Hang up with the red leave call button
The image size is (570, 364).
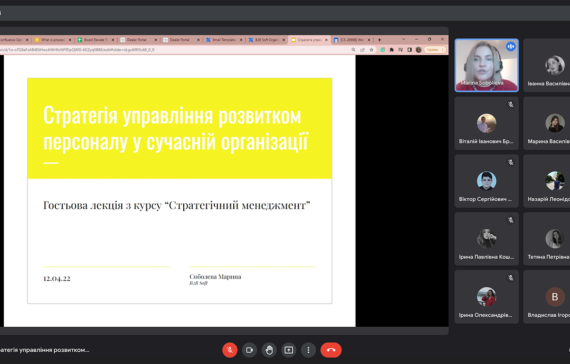point(331,350)
